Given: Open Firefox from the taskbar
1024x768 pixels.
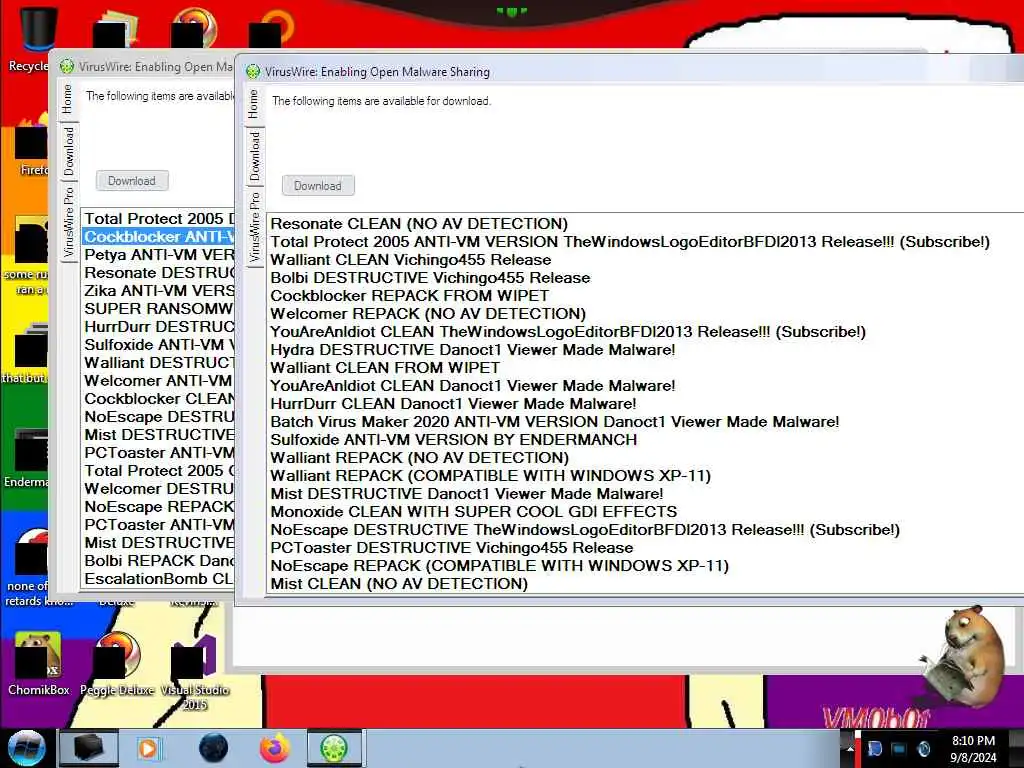Looking at the screenshot, I should coord(275,748).
